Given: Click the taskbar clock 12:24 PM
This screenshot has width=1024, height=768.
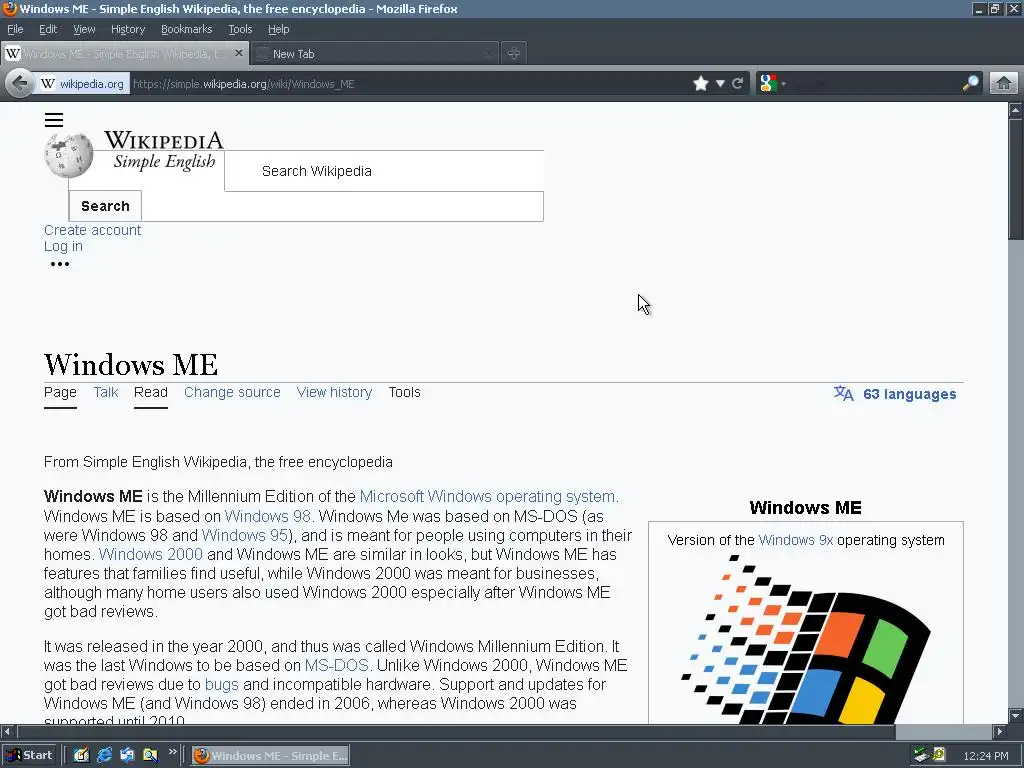Looking at the screenshot, I should point(985,756).
